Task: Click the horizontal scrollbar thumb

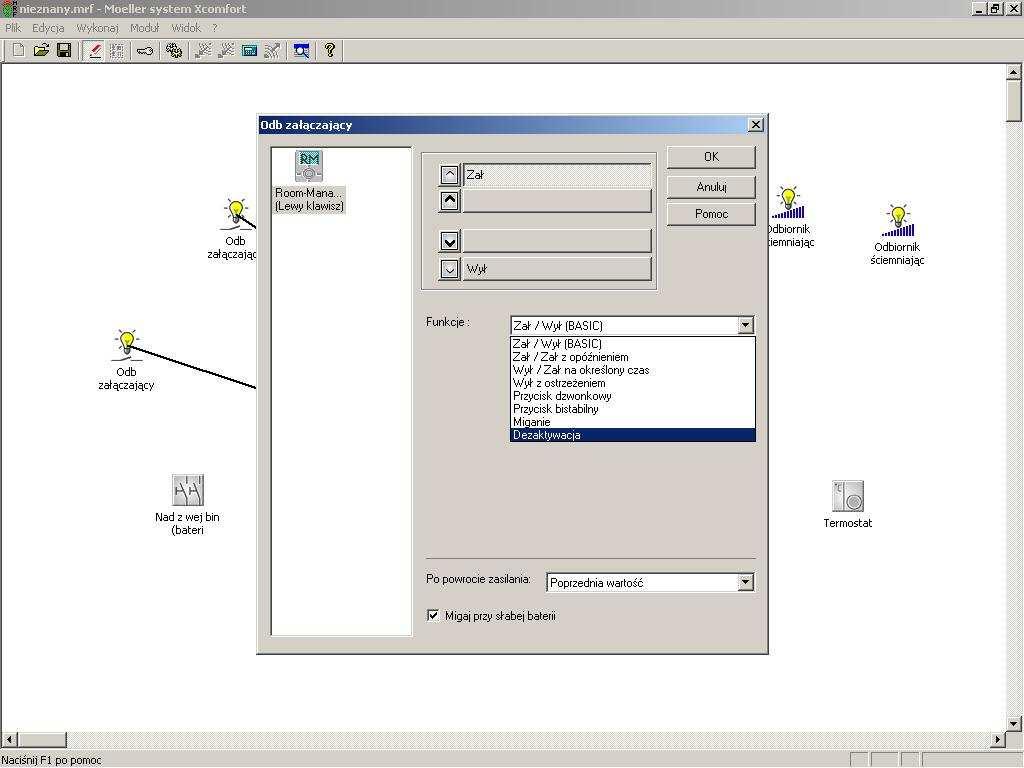Action: (42, 740)
